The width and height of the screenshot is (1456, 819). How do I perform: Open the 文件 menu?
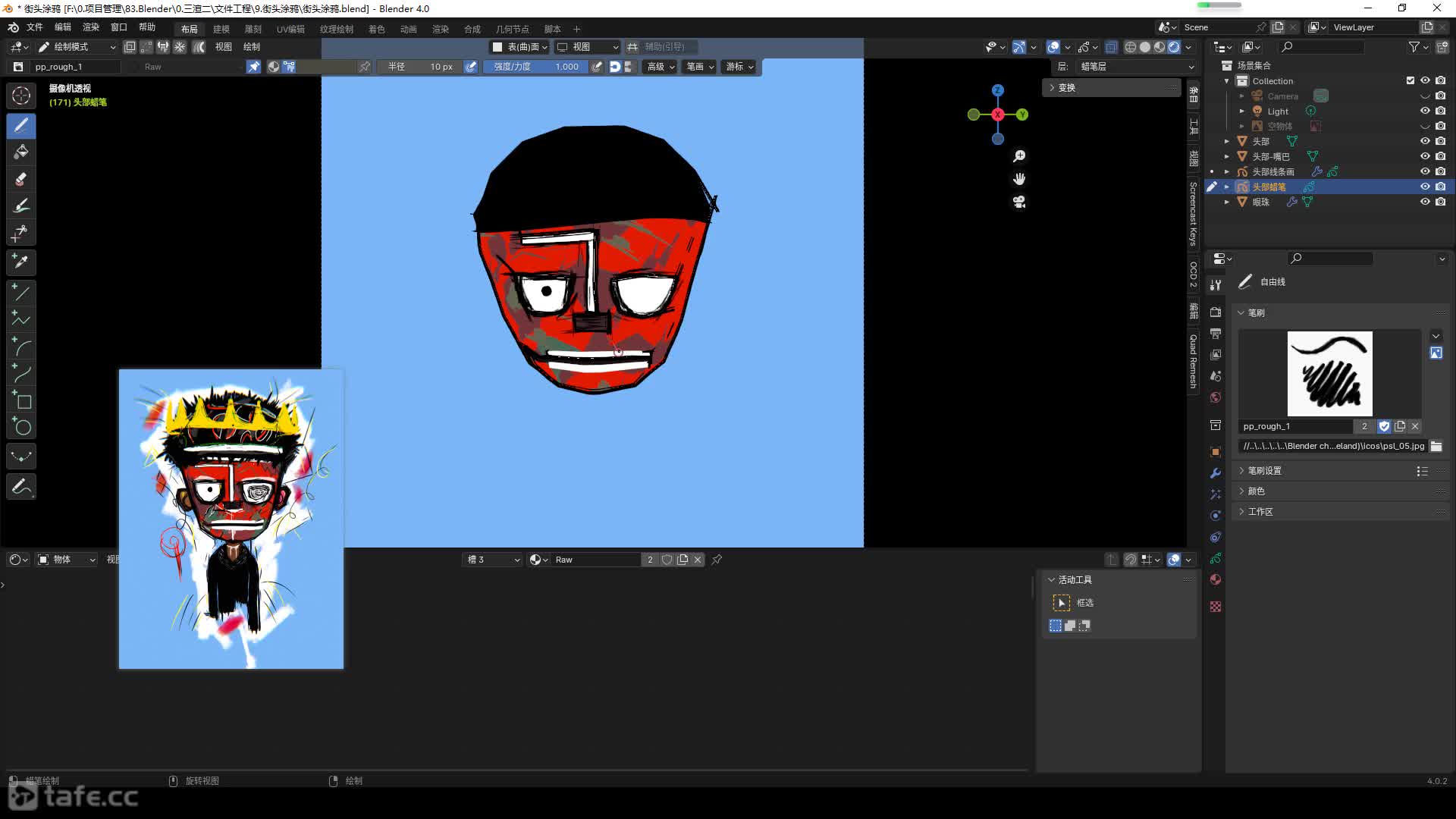[35, 27]
